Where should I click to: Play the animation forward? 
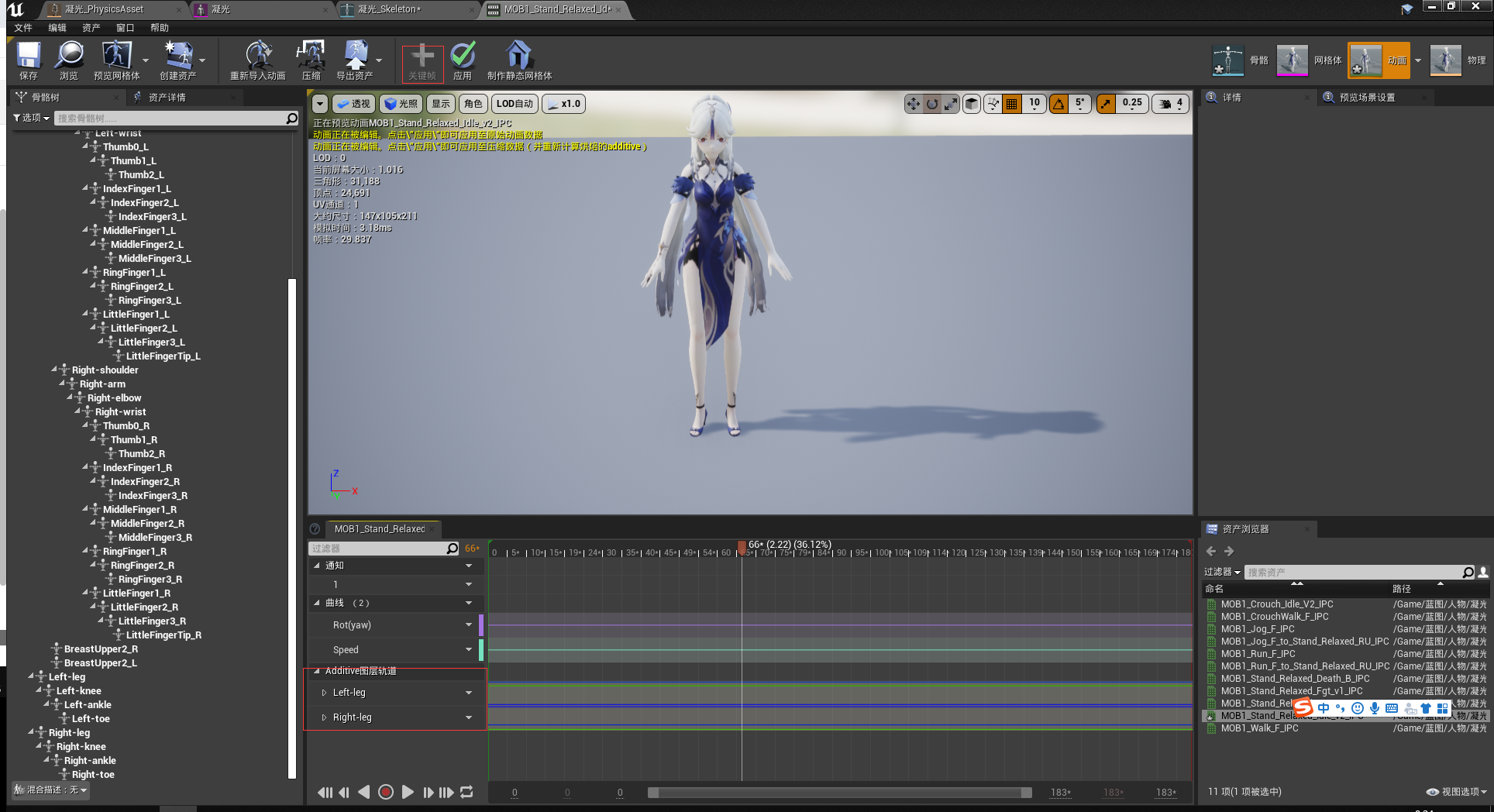pyautogui.click(x=408, y=792)
